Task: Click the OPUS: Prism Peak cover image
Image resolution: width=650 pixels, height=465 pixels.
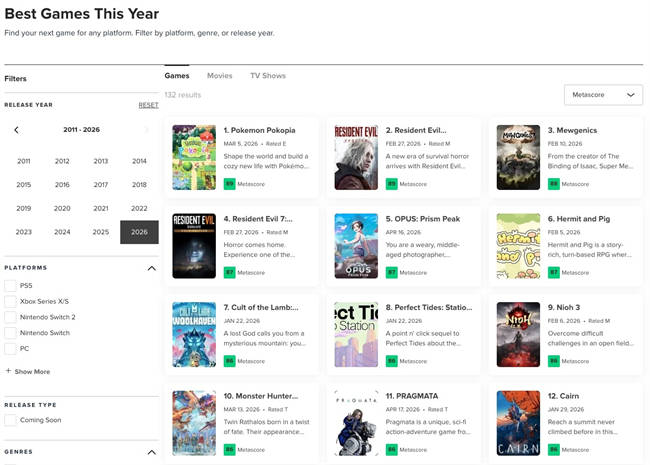Action: click(x=356, y=245)
